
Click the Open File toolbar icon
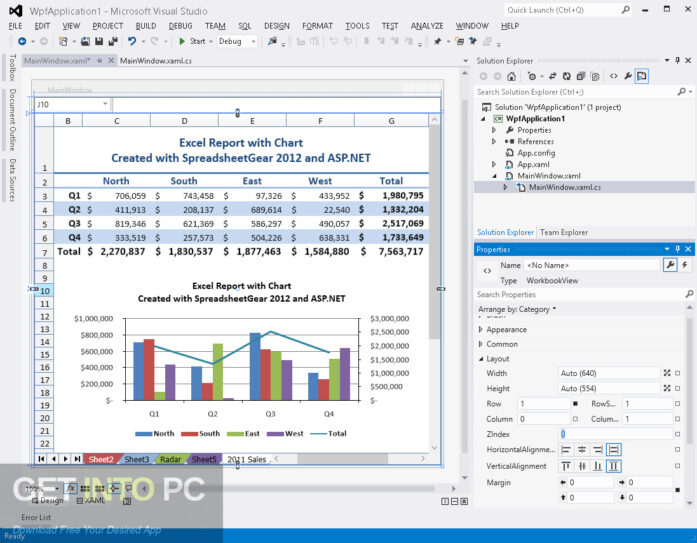tap(85, 41)
